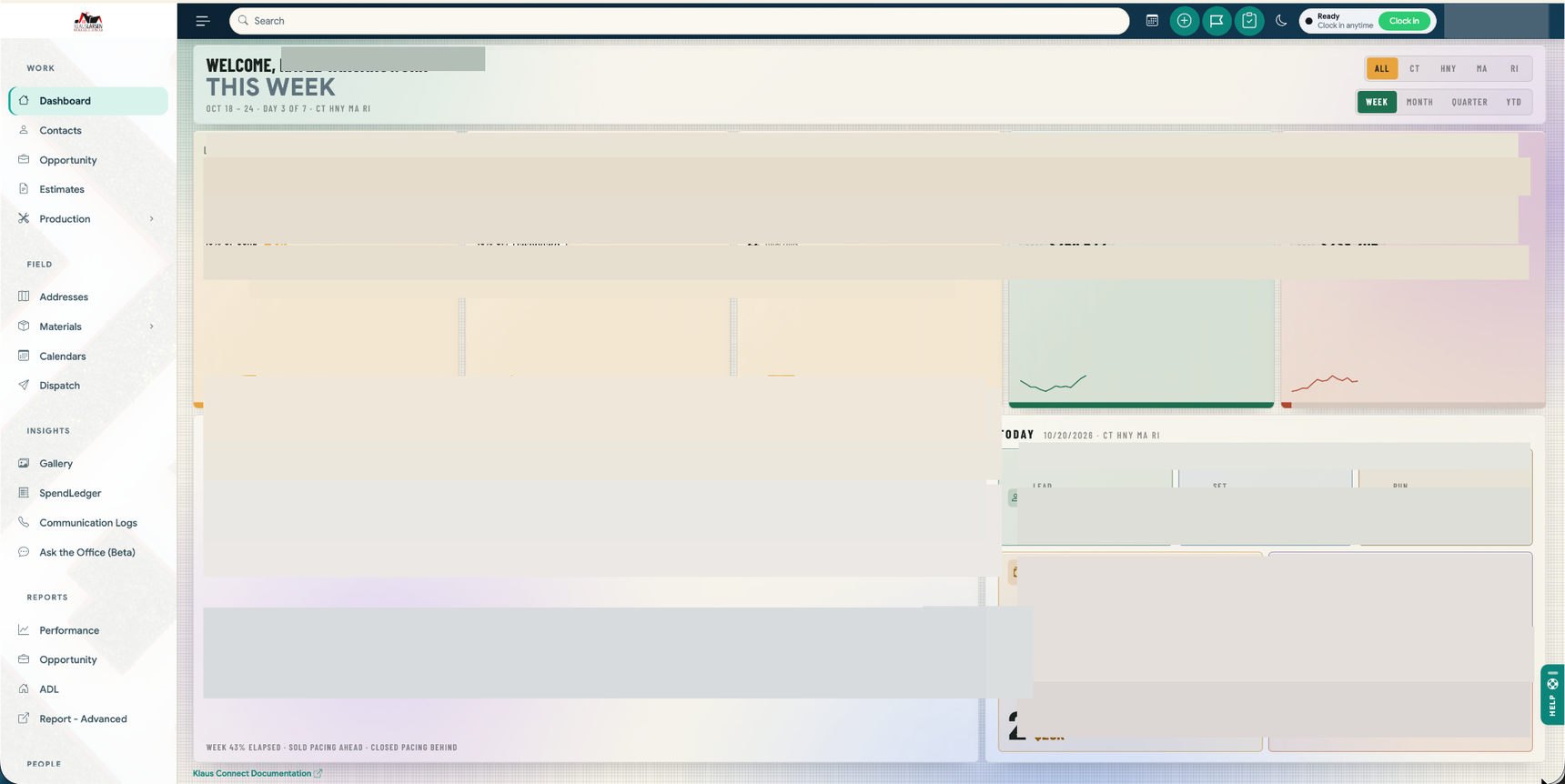Click into the Search input field
Image resolution: width=1565 pixels, height=784 pixels.
(x=679, y=21)
